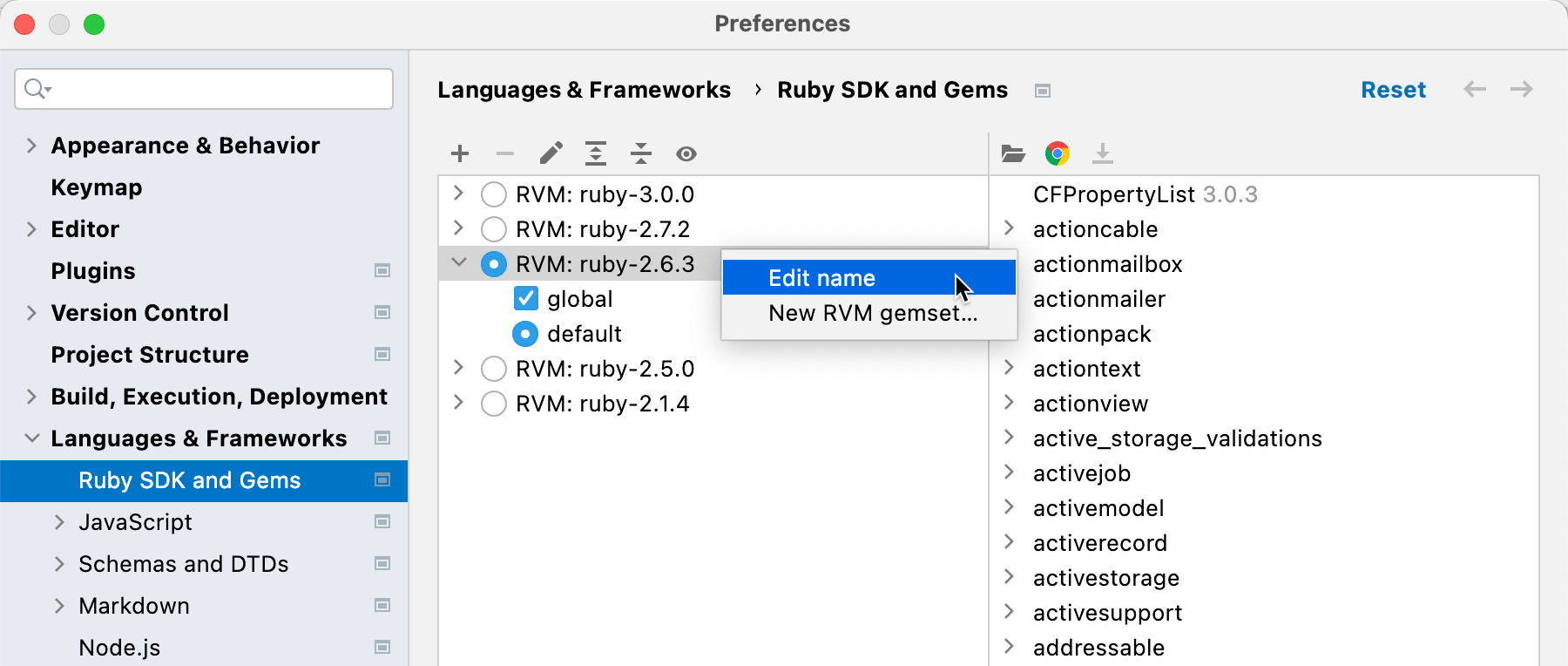Click the pencil edit SDK icon

coord(551,154)
